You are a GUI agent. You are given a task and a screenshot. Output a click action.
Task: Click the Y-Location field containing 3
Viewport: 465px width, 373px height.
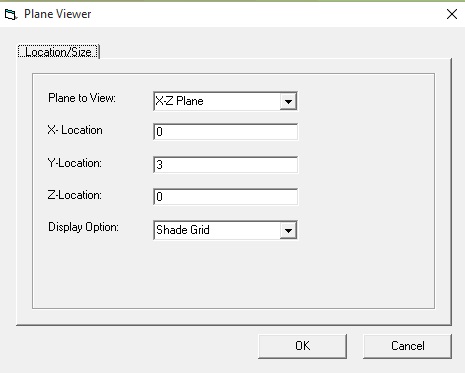click(226, 164)
